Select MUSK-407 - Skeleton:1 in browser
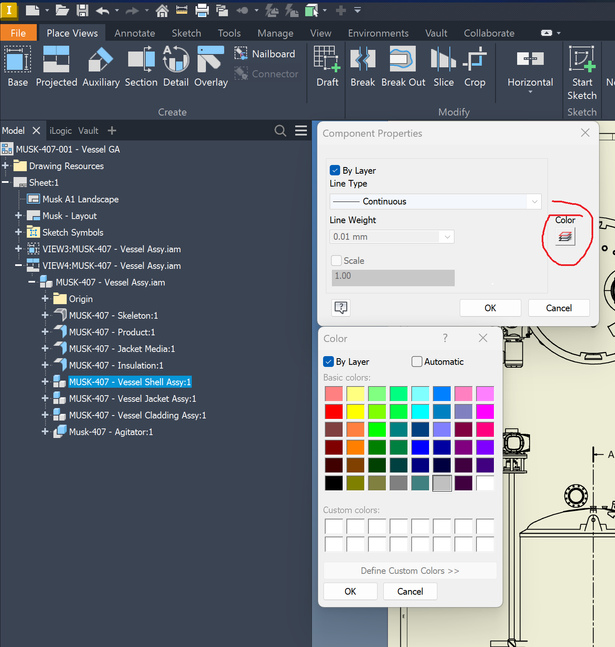Viewport: 615px width, 647px height. click(x=114, y=315)
